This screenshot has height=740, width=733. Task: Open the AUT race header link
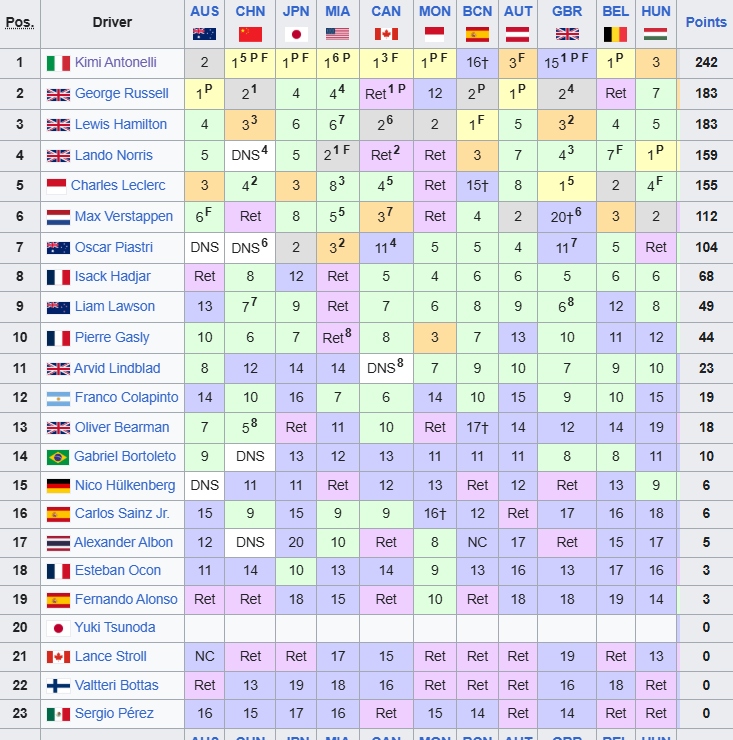point(518,11)
